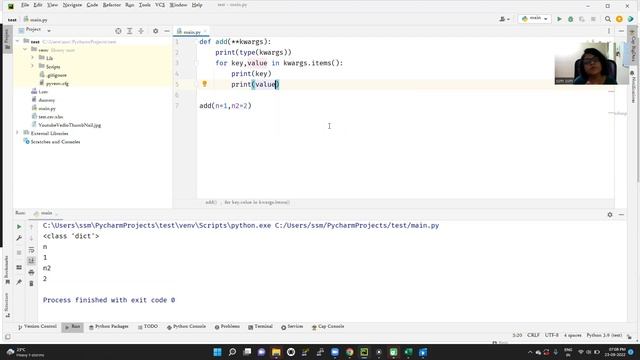Screen dimensions: 640x360
Task: Click the wrench icon in Run panel
Action: coord(19,238)
